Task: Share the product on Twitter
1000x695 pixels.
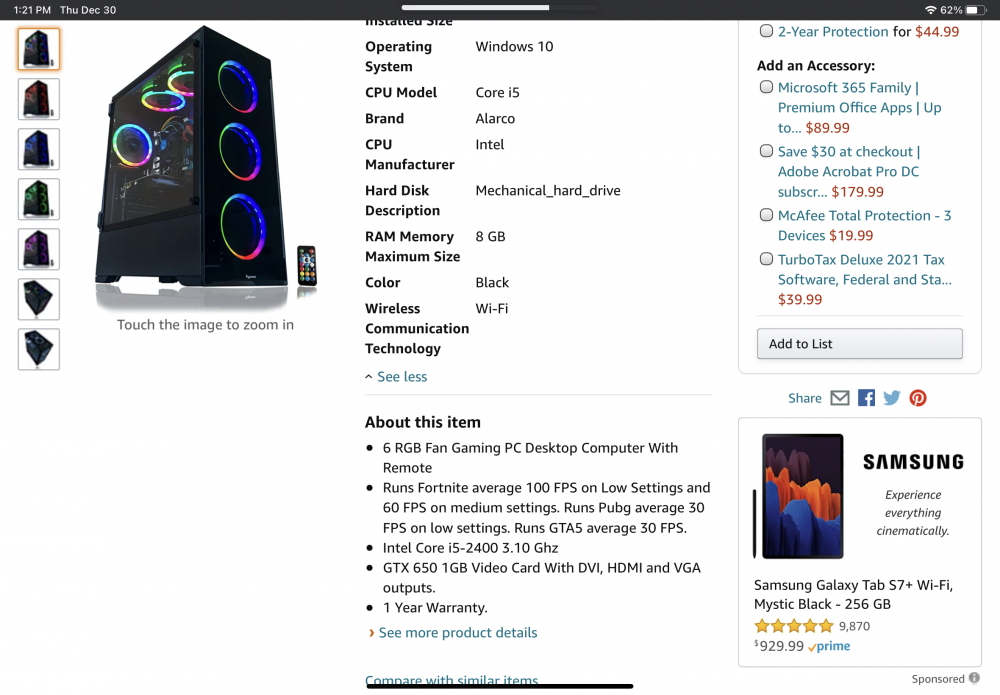Action: click(891, 397)
